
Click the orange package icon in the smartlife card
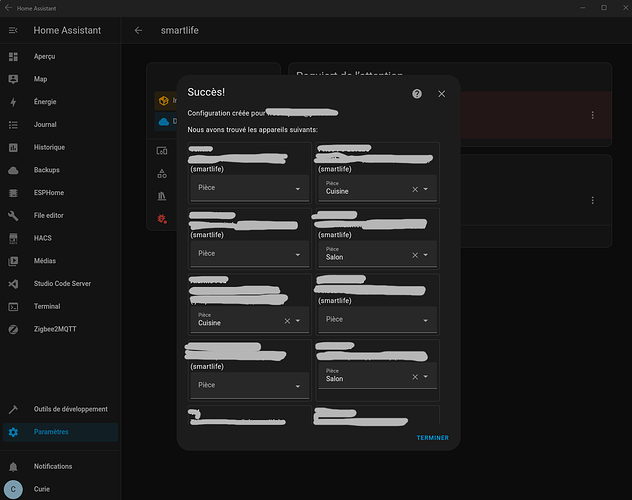click(164, 100)
